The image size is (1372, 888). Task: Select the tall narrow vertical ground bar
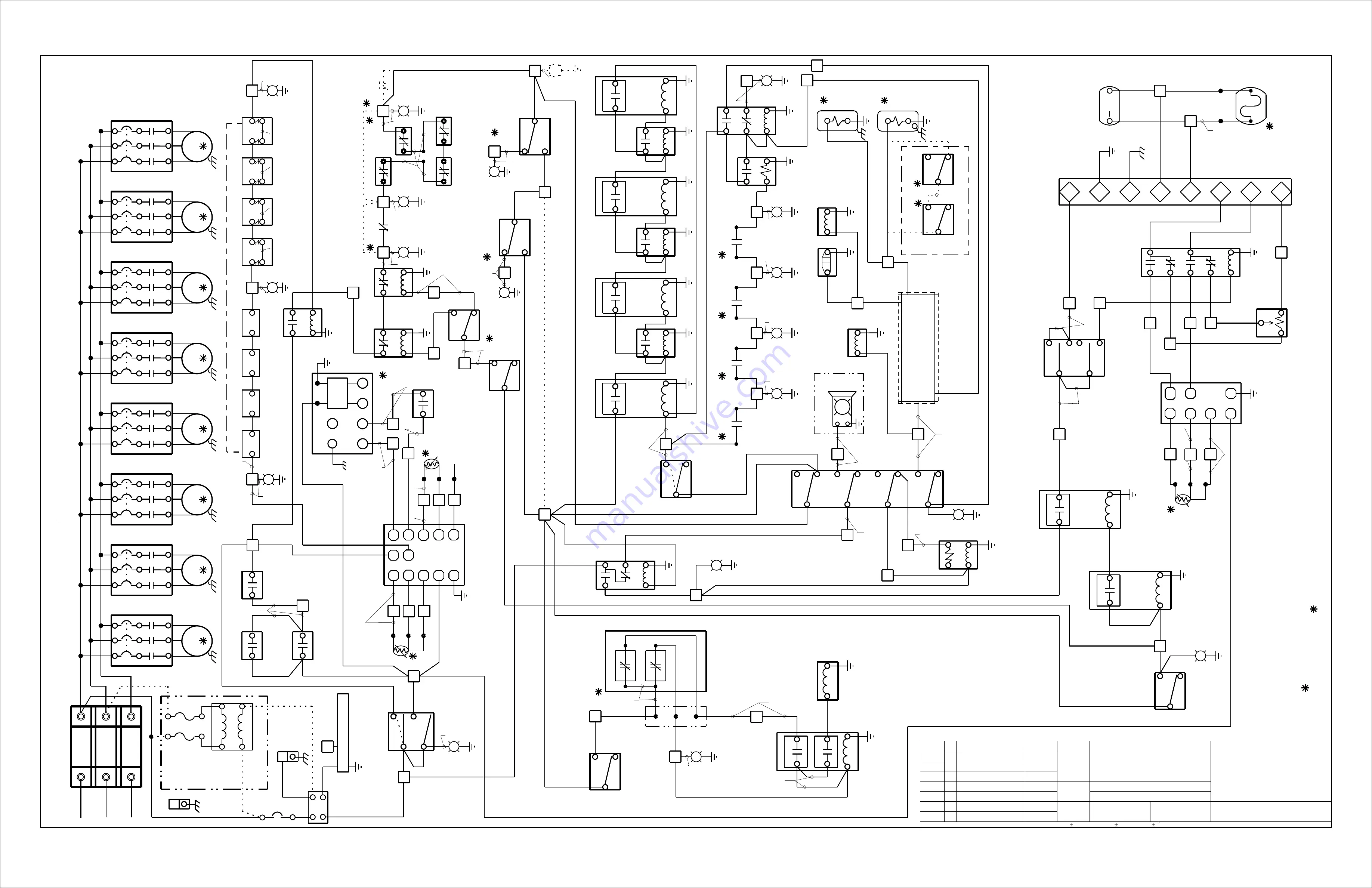click(x=343, y=732)
